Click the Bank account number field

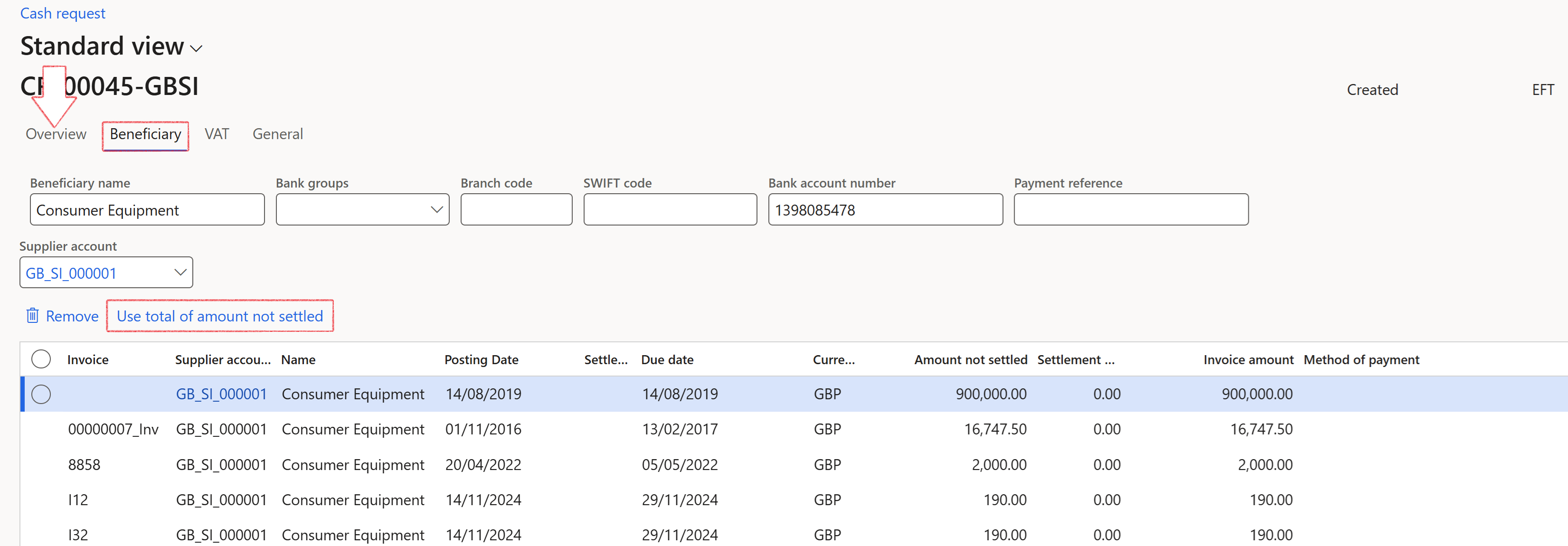[885, 209]
